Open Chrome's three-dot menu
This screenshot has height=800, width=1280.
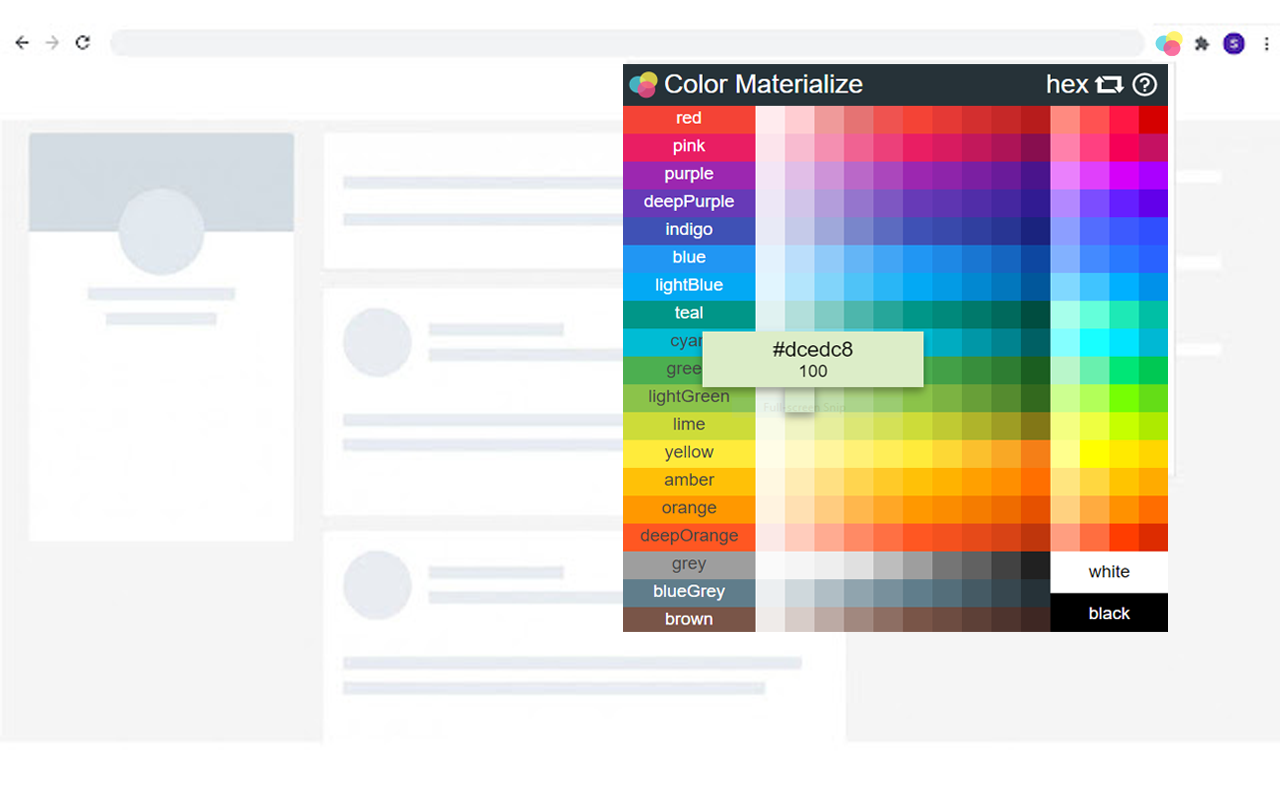click(1266, 43)
